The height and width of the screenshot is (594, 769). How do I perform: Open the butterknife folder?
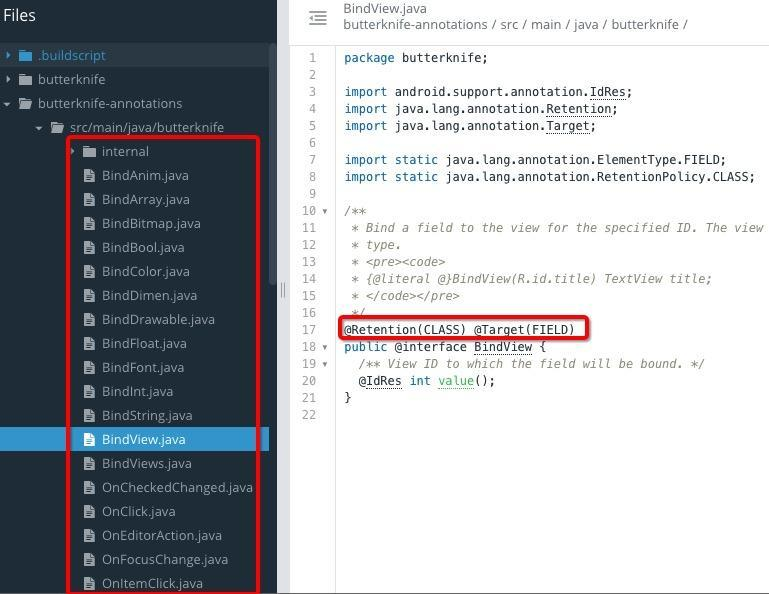(x=72, y=79)
